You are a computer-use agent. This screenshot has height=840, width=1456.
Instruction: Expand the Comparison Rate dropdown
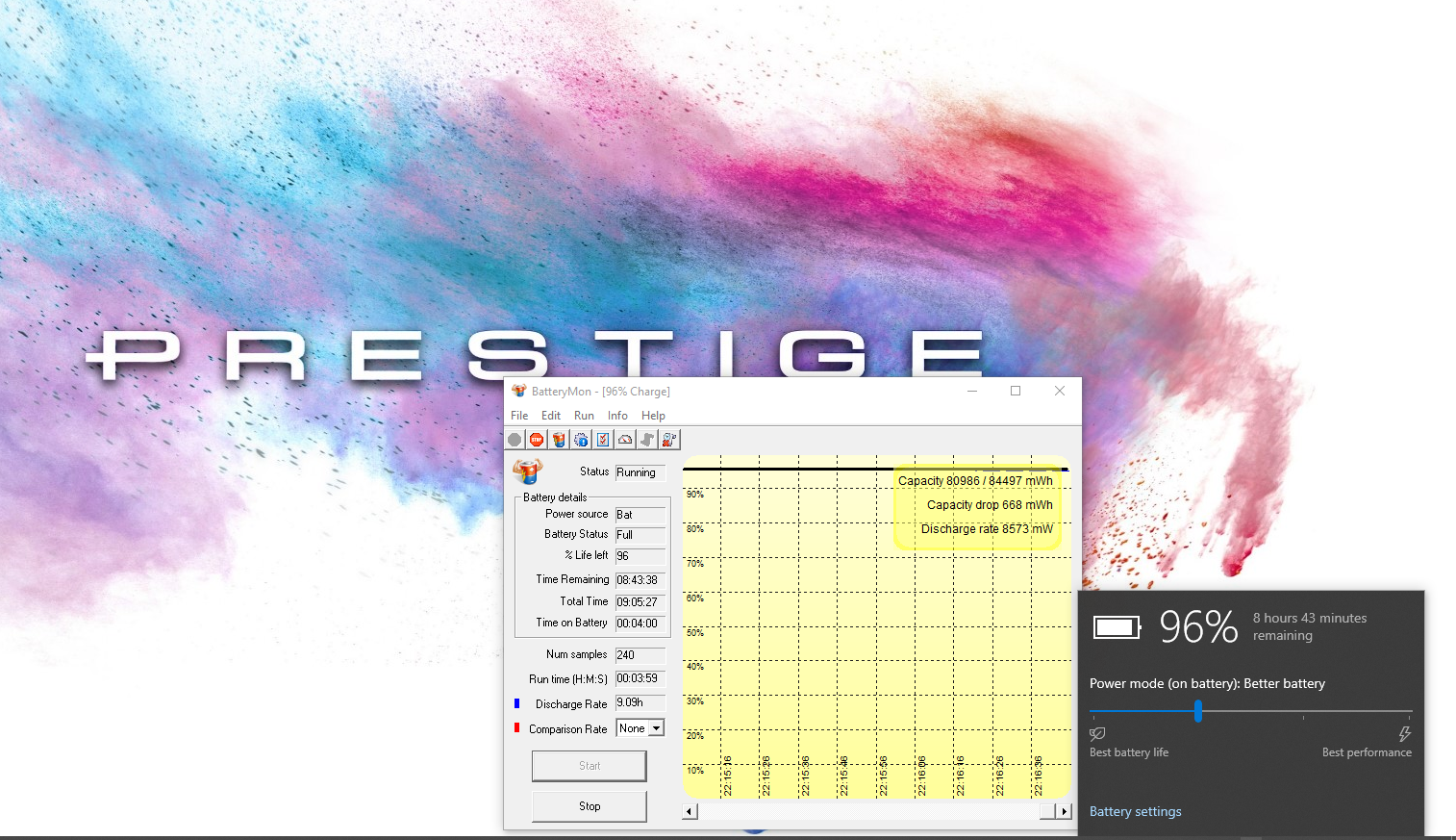click(656, 728)
